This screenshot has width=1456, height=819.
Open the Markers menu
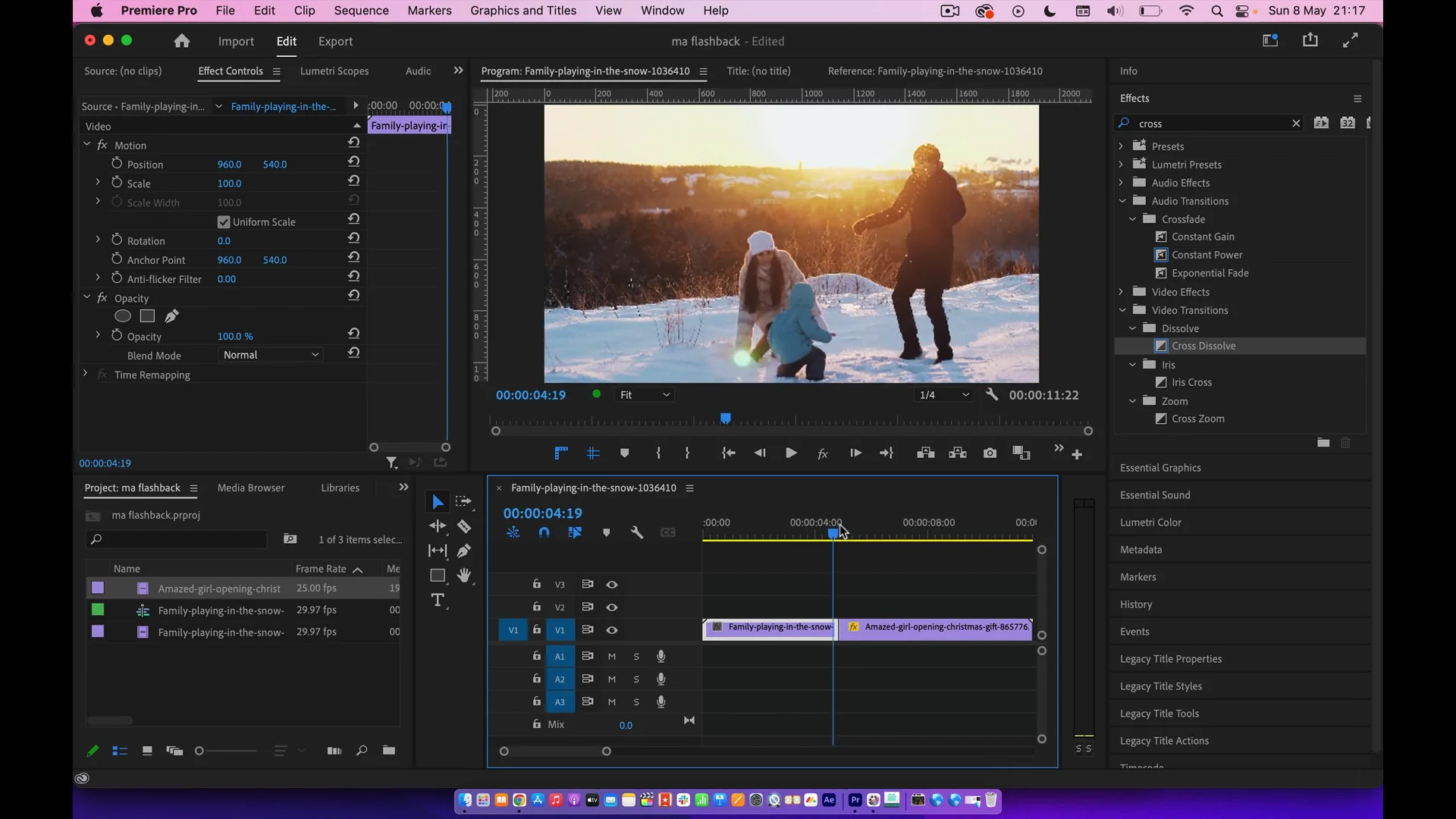tap(429, 11)
